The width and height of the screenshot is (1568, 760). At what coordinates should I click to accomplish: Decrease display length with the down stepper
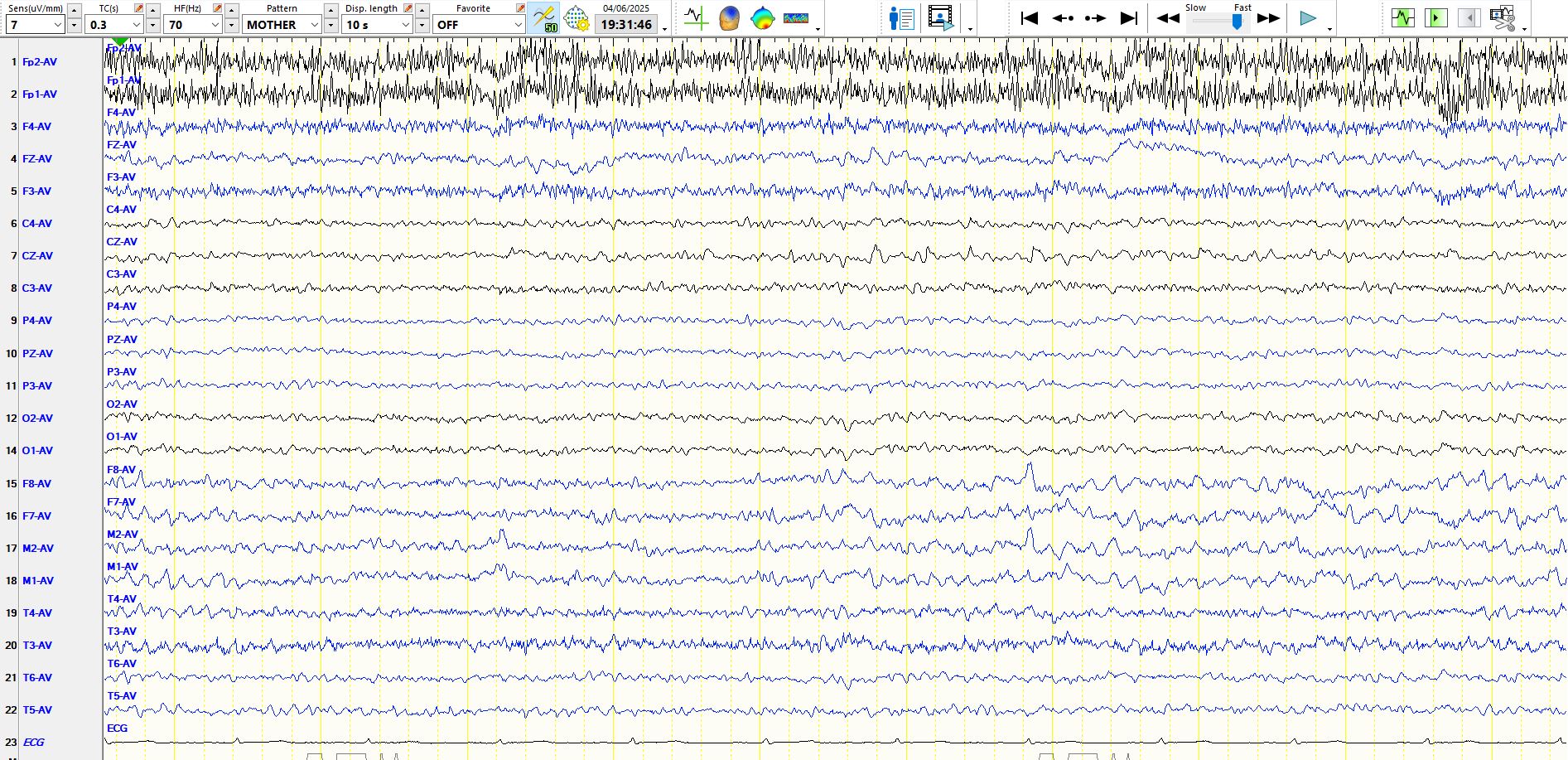(422, 26)
